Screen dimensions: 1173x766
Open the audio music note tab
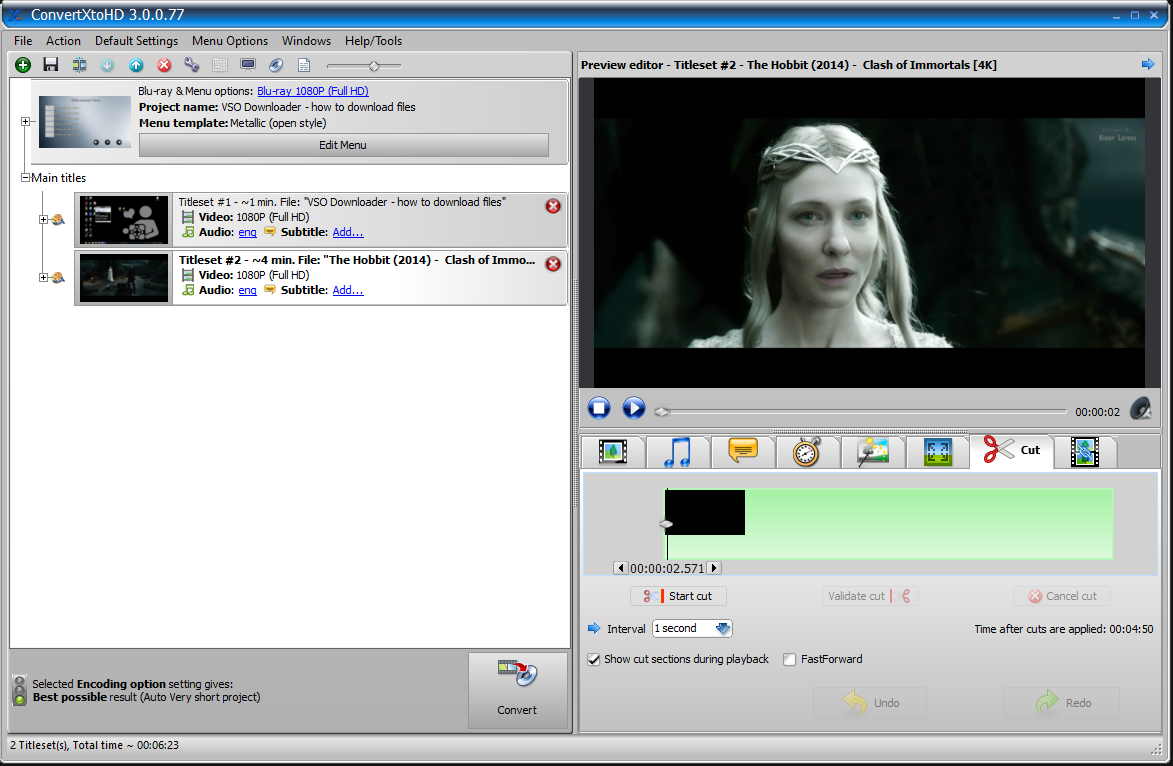point(678,452)
